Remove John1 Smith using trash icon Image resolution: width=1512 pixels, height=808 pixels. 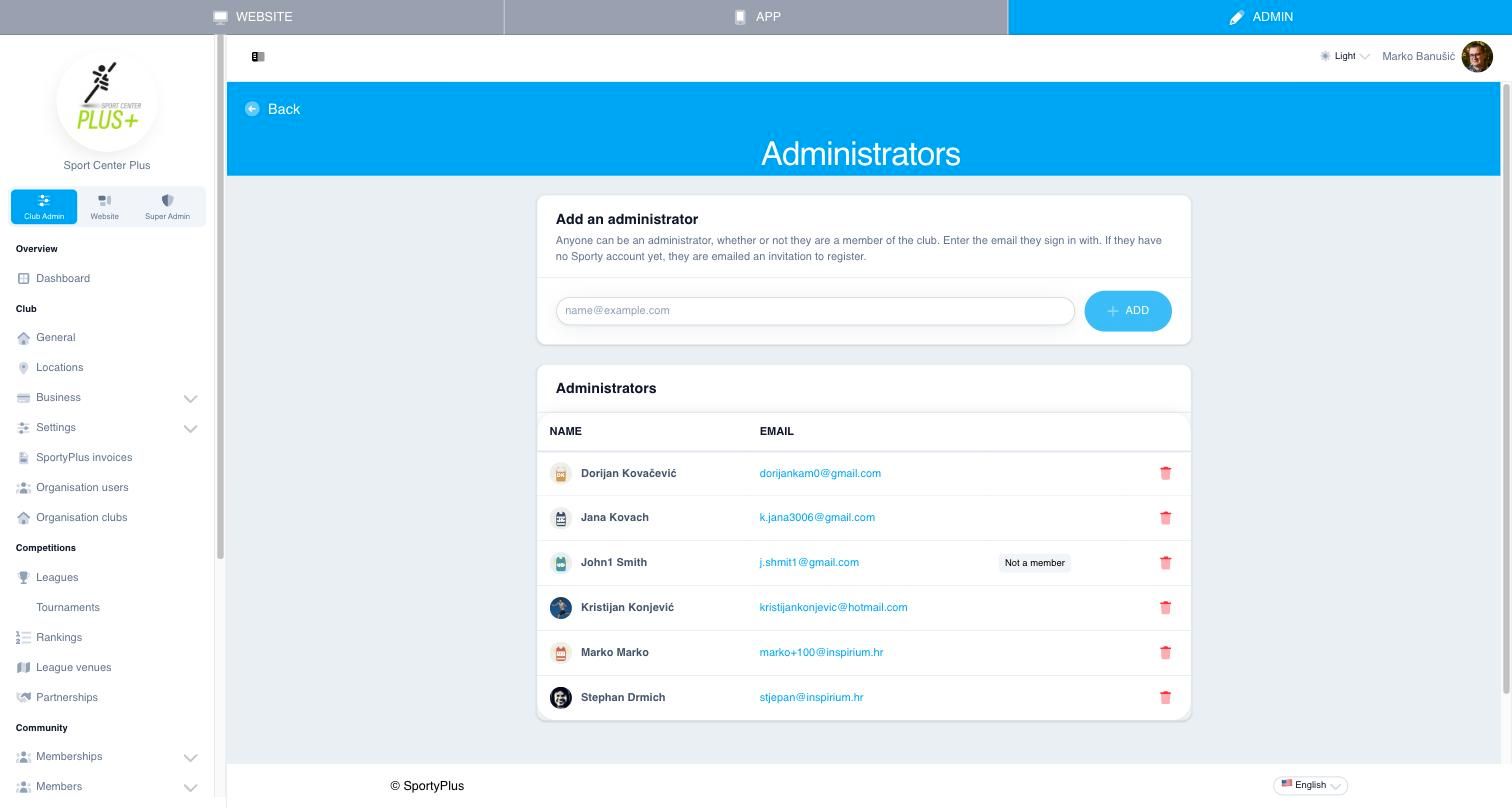1165,563
